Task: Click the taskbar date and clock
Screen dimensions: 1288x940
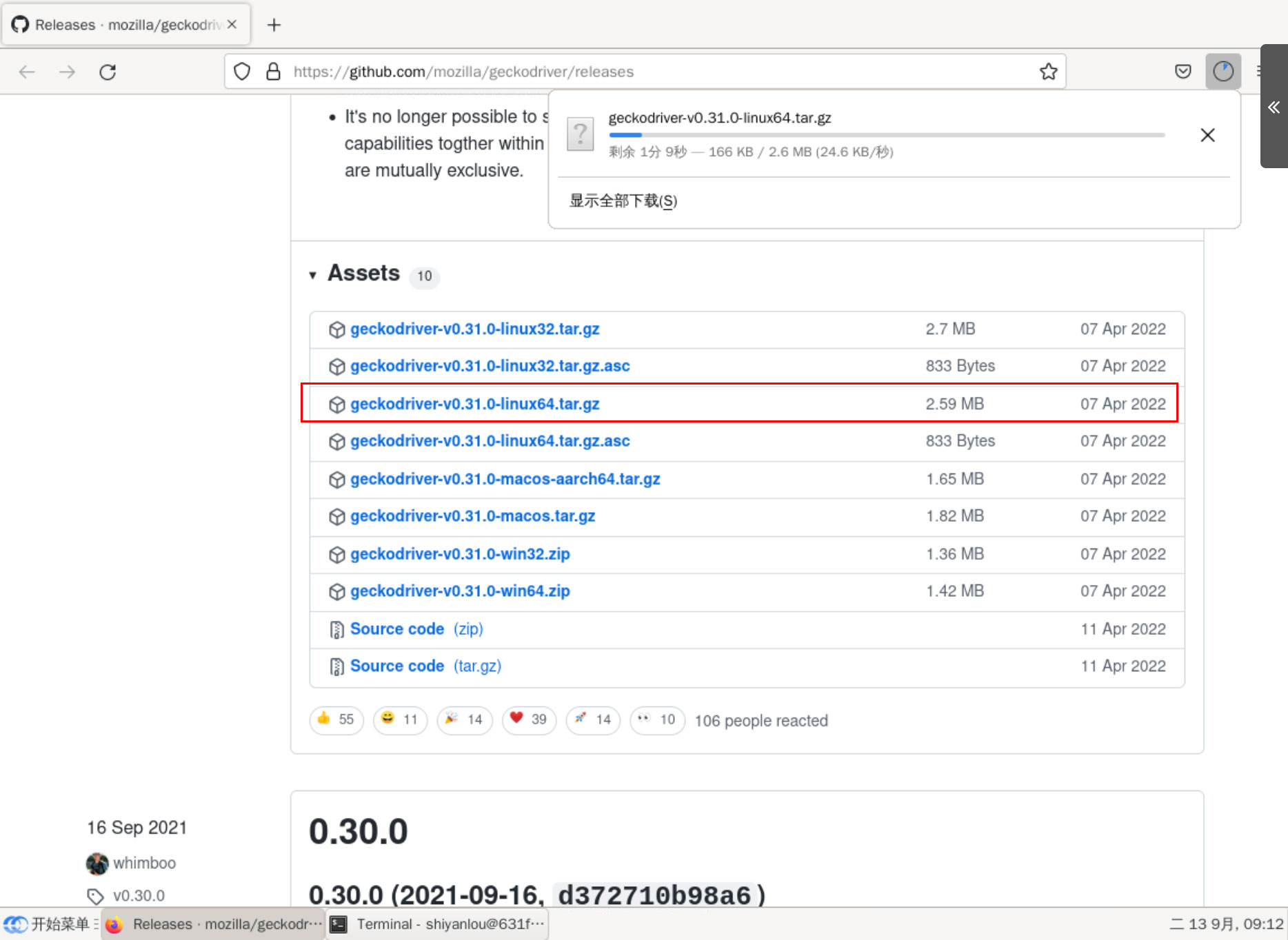Action: click(1226, 924)
